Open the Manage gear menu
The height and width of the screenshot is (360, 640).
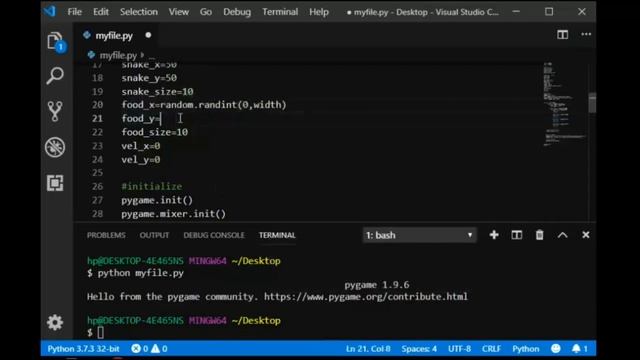pyautogui.click(x=55, y=322)
